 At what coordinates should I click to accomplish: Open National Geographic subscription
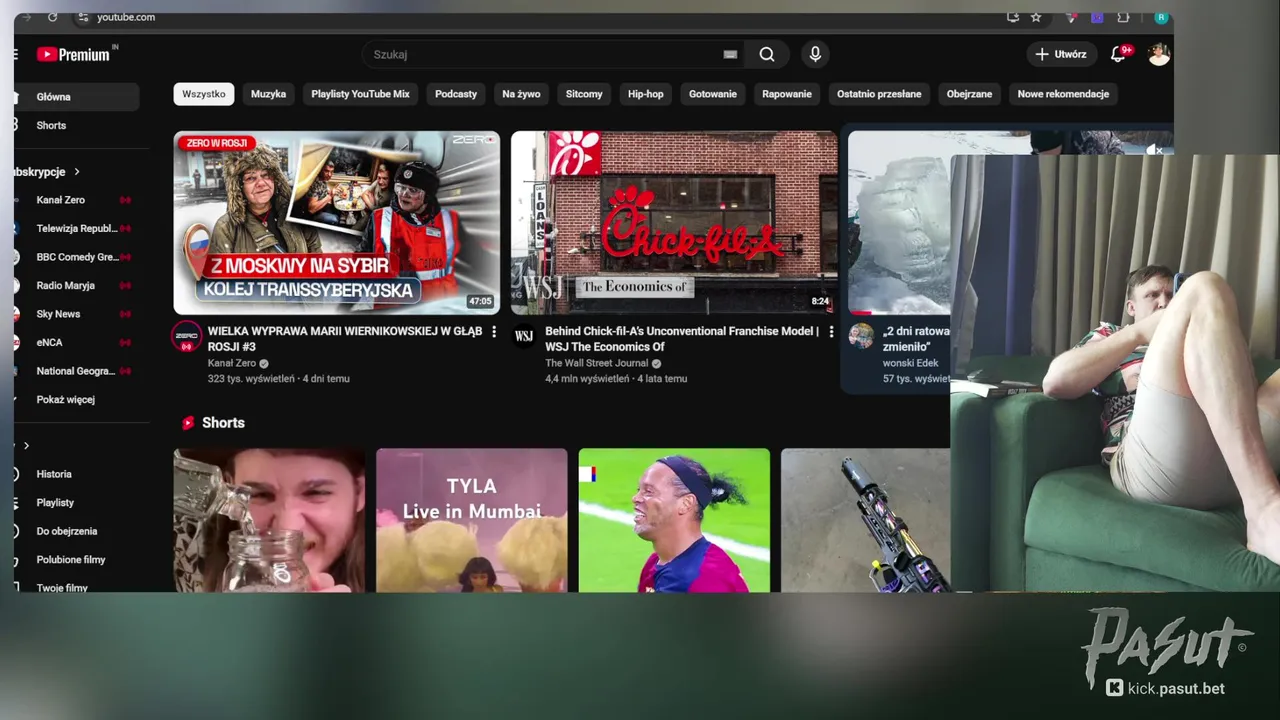pos(76,371)
